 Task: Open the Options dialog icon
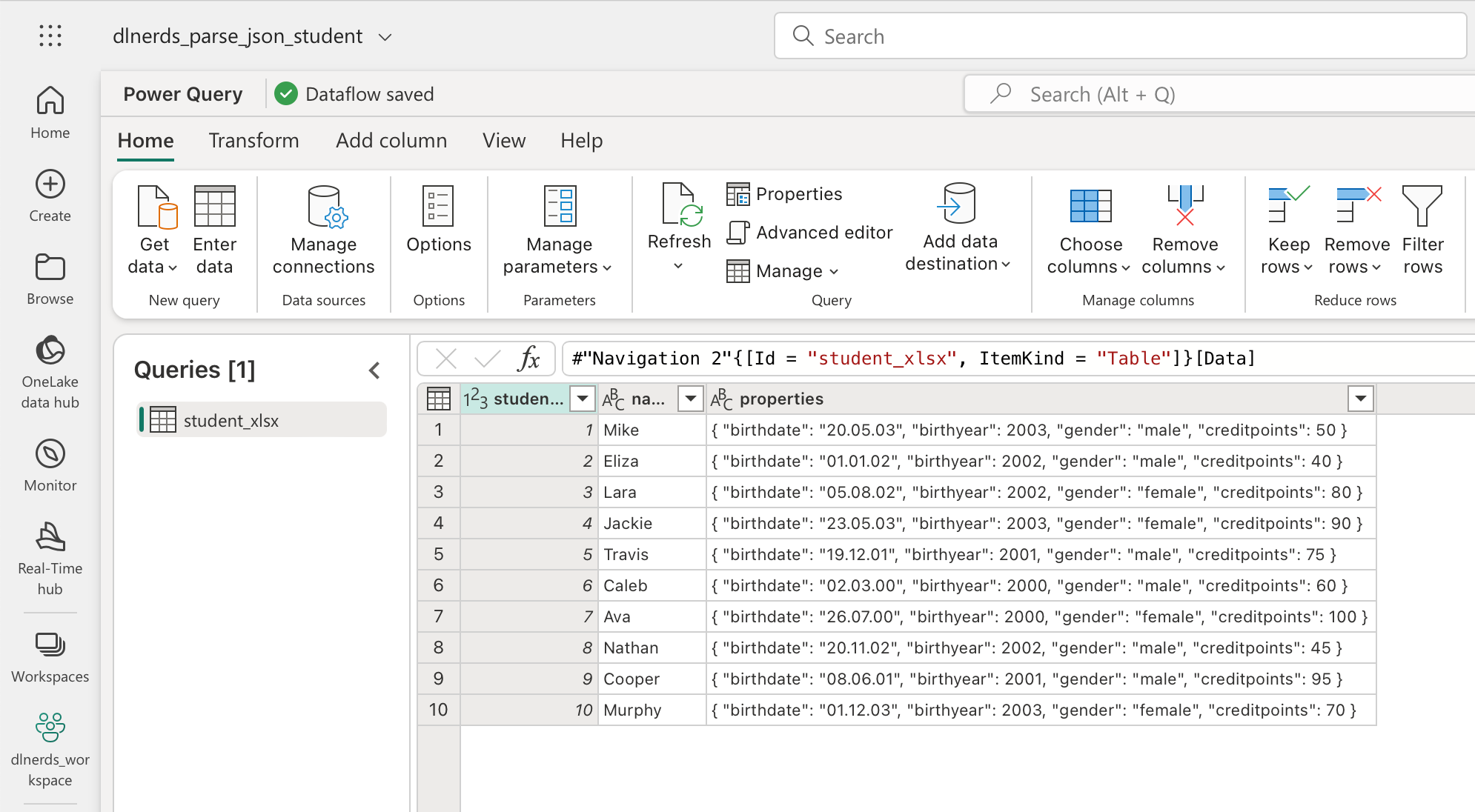tap(438, 207)
